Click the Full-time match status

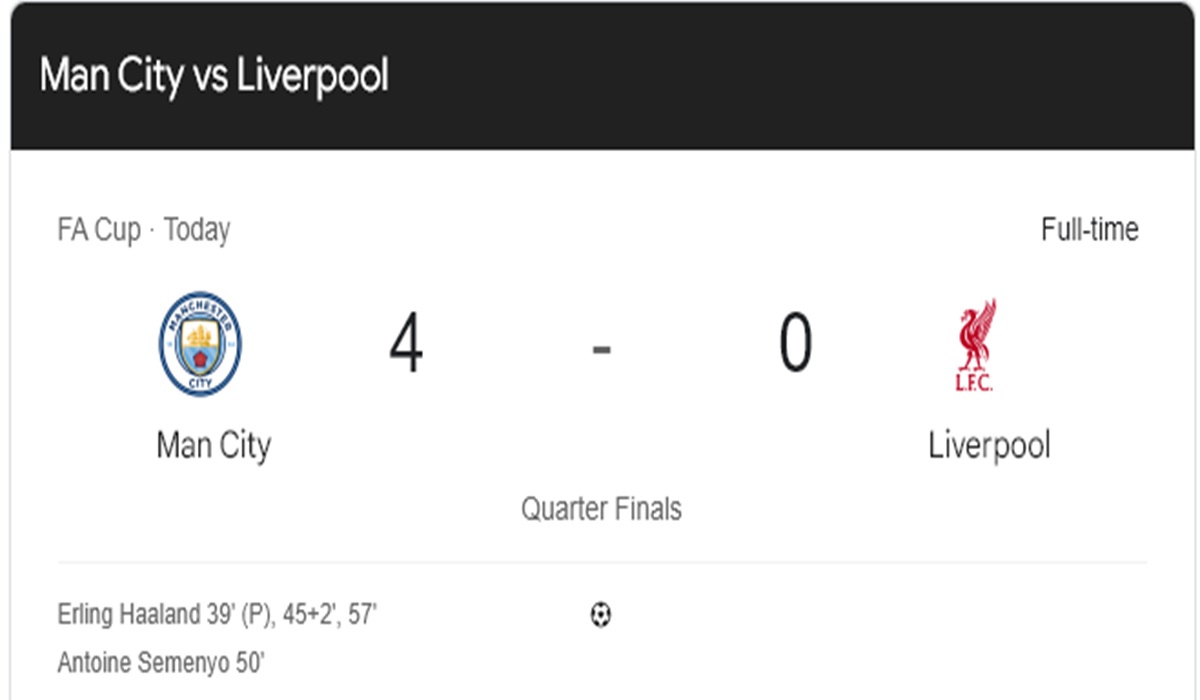[1089, 230]
